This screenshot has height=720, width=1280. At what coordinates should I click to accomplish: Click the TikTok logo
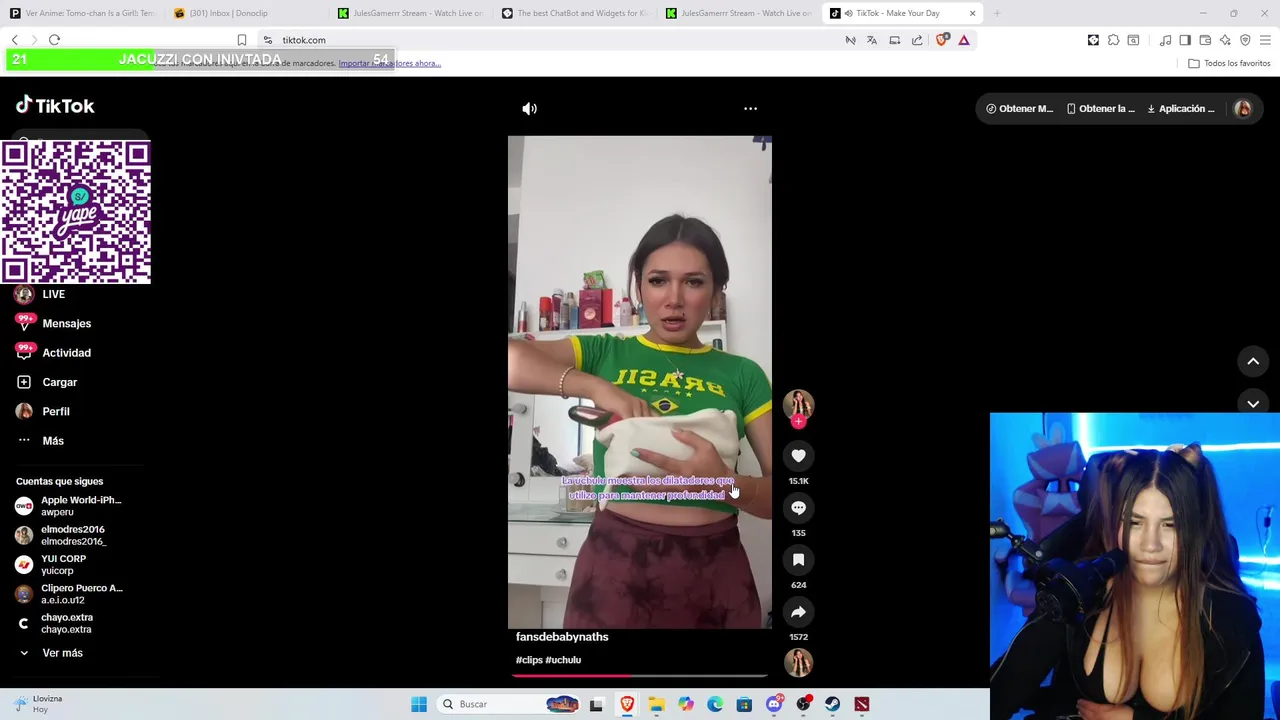click(55, 106)
